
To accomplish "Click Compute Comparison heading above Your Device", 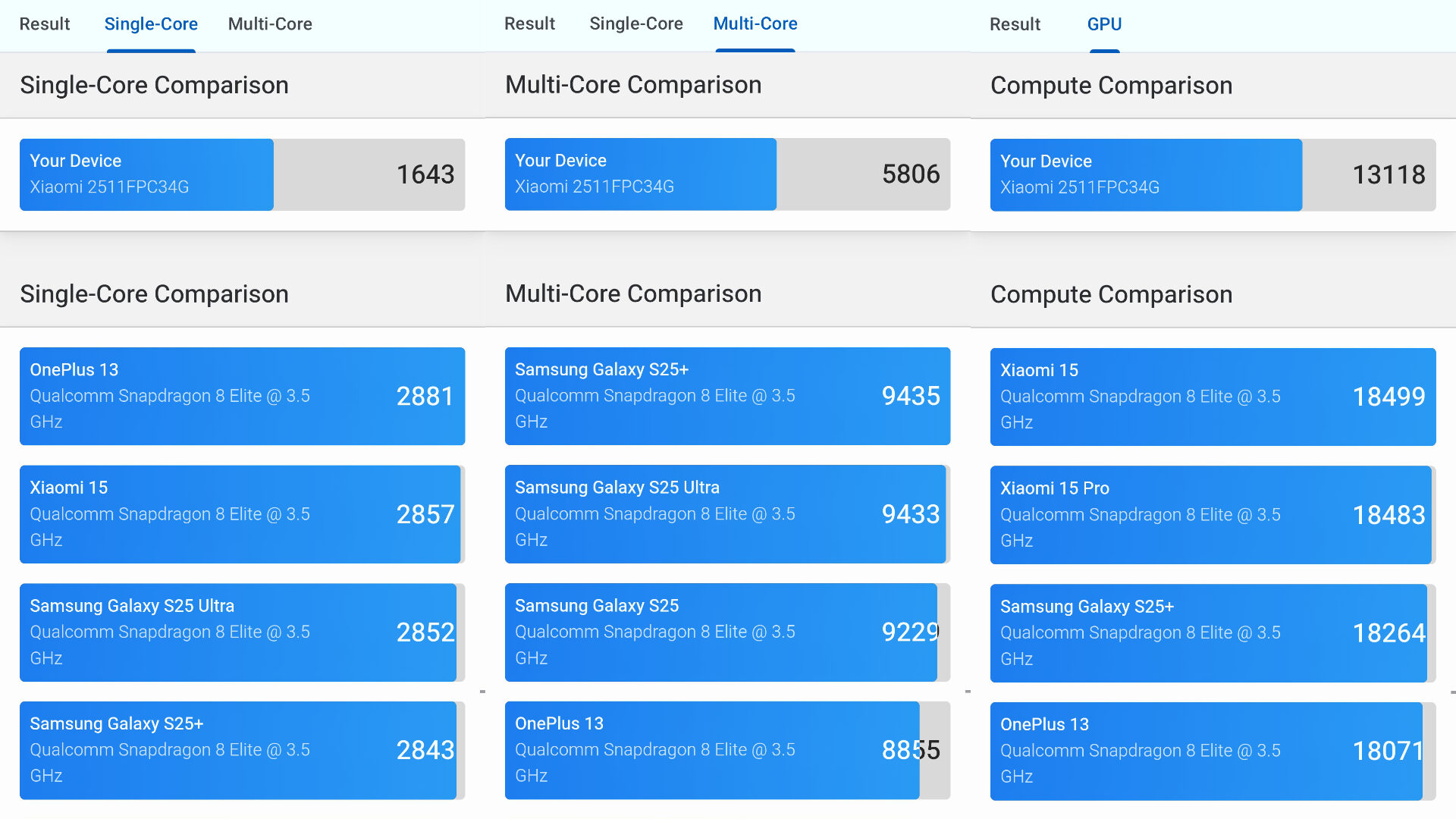I will click(1112, 86).
